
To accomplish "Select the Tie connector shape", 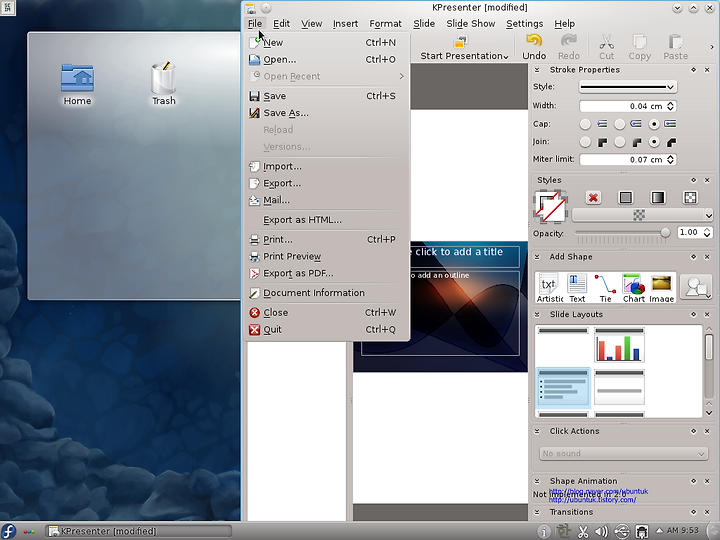I will point(605,287).
